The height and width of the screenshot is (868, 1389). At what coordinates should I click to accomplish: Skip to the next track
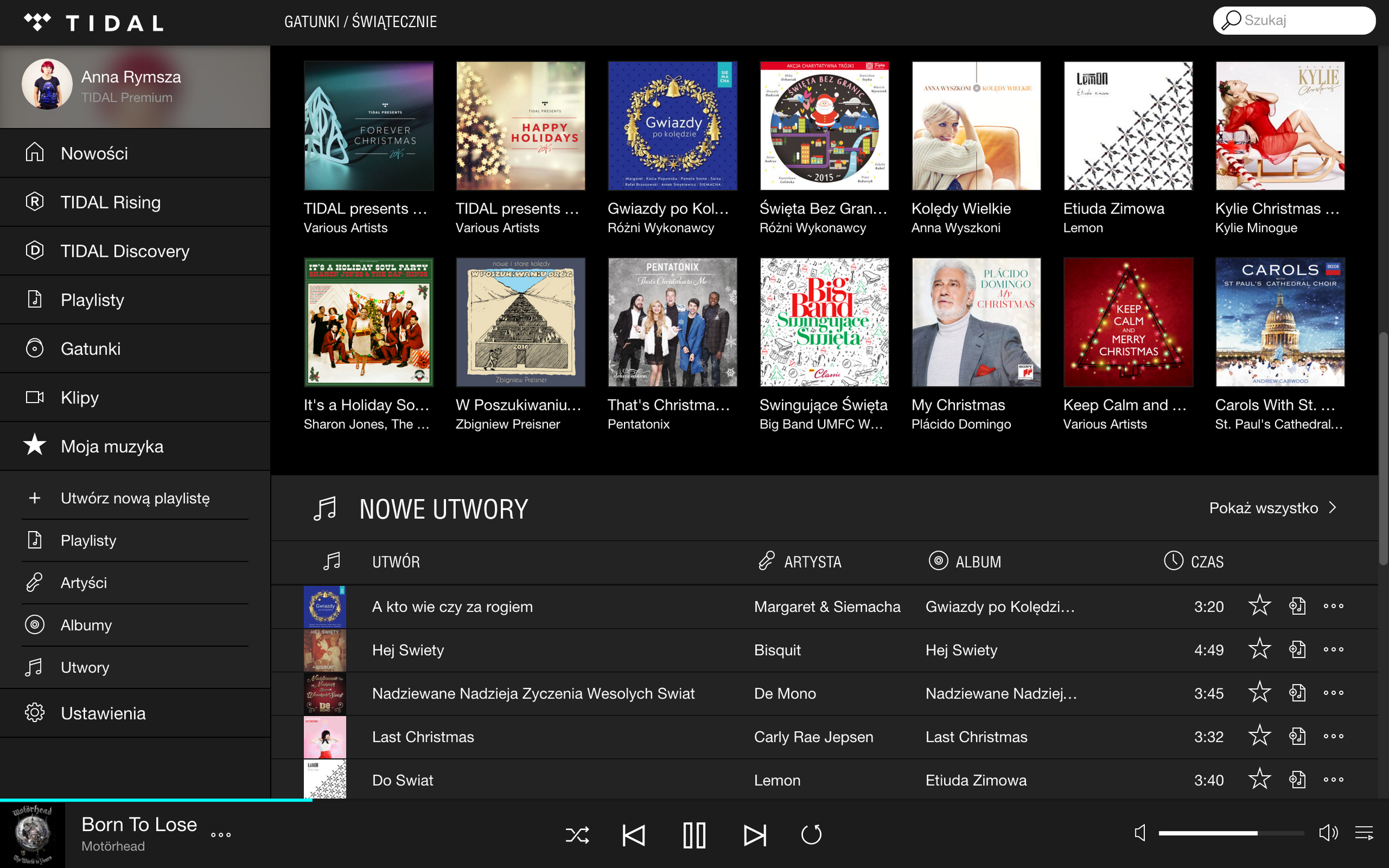(x=754, y=835)
